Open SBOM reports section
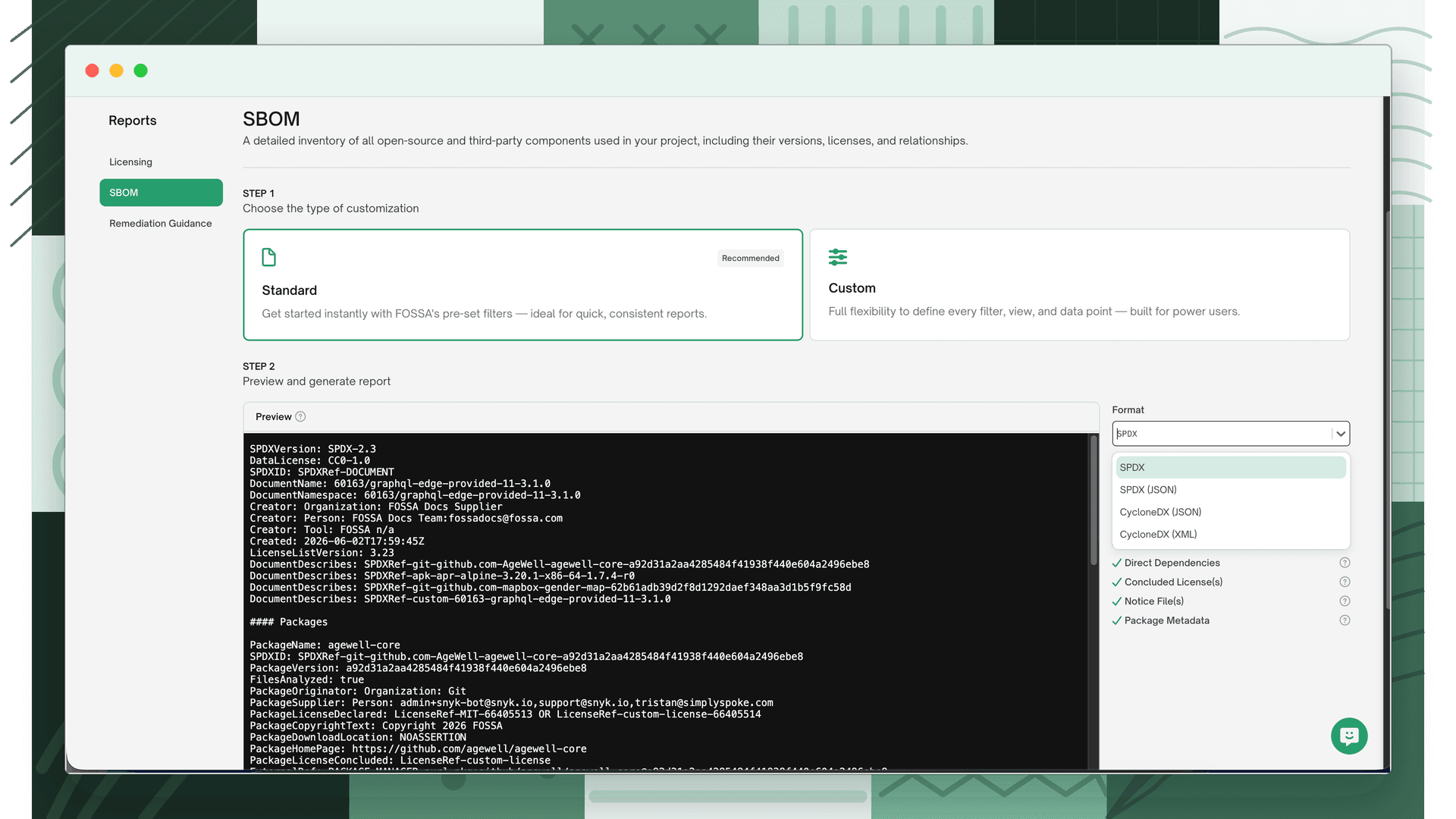 (x=161, y=193)
